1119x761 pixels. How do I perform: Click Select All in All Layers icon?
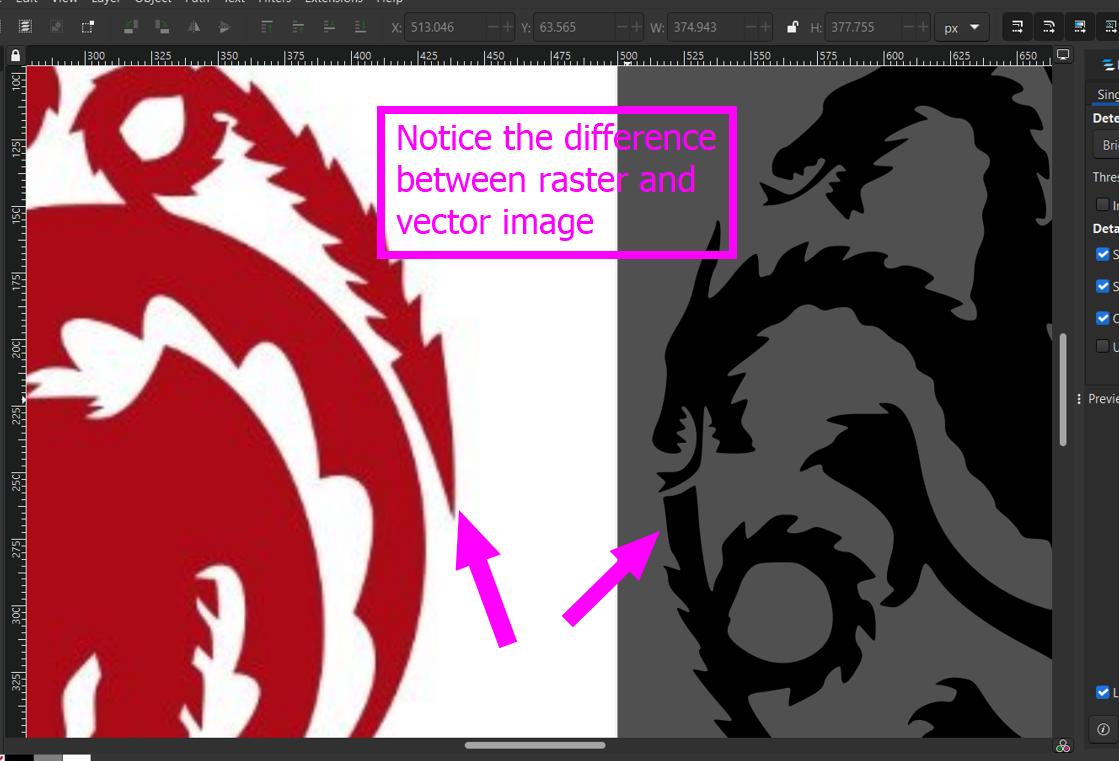(x=25, y=27)
